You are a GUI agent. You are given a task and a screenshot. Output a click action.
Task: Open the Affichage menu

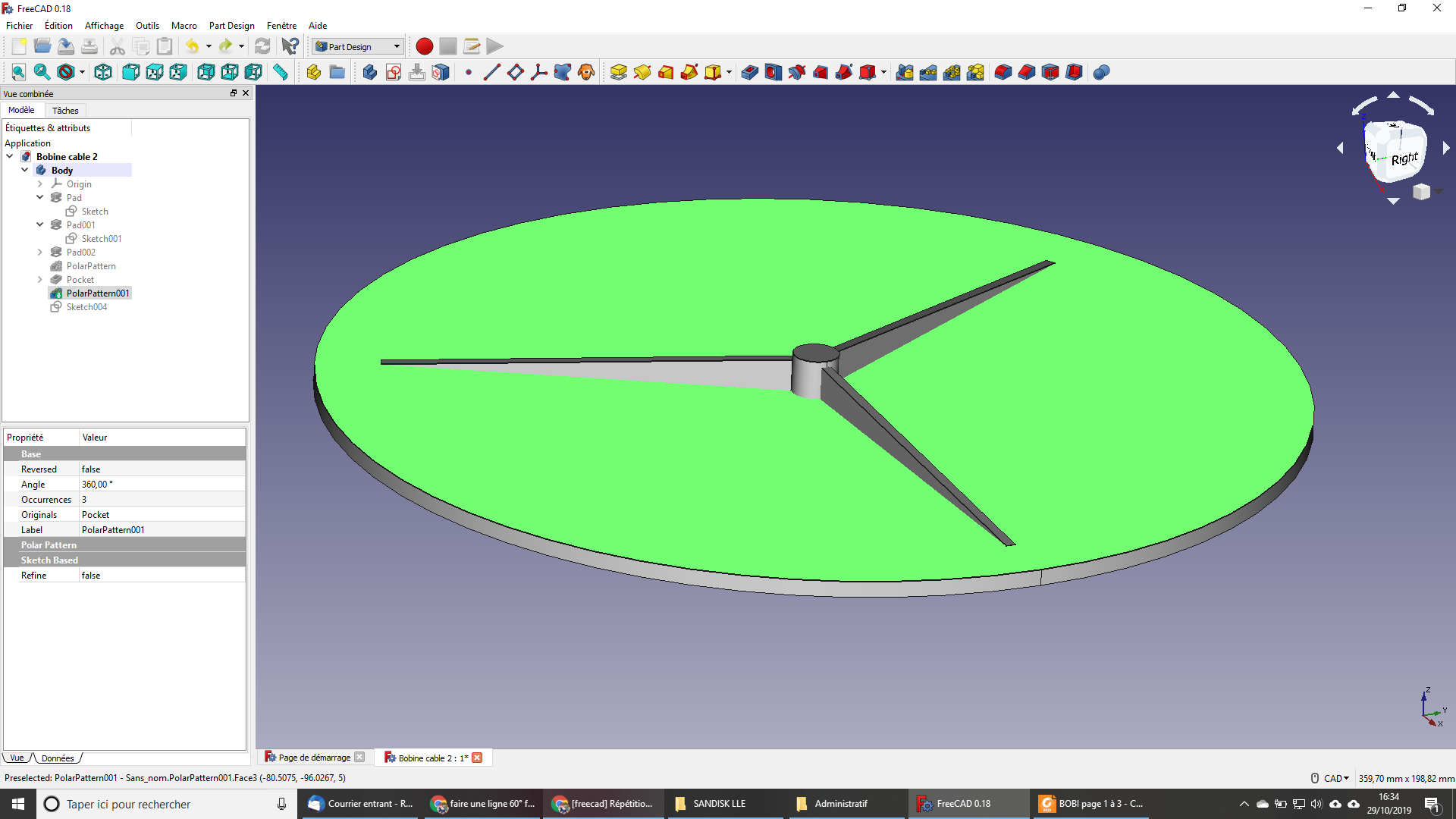pos(104,25)
